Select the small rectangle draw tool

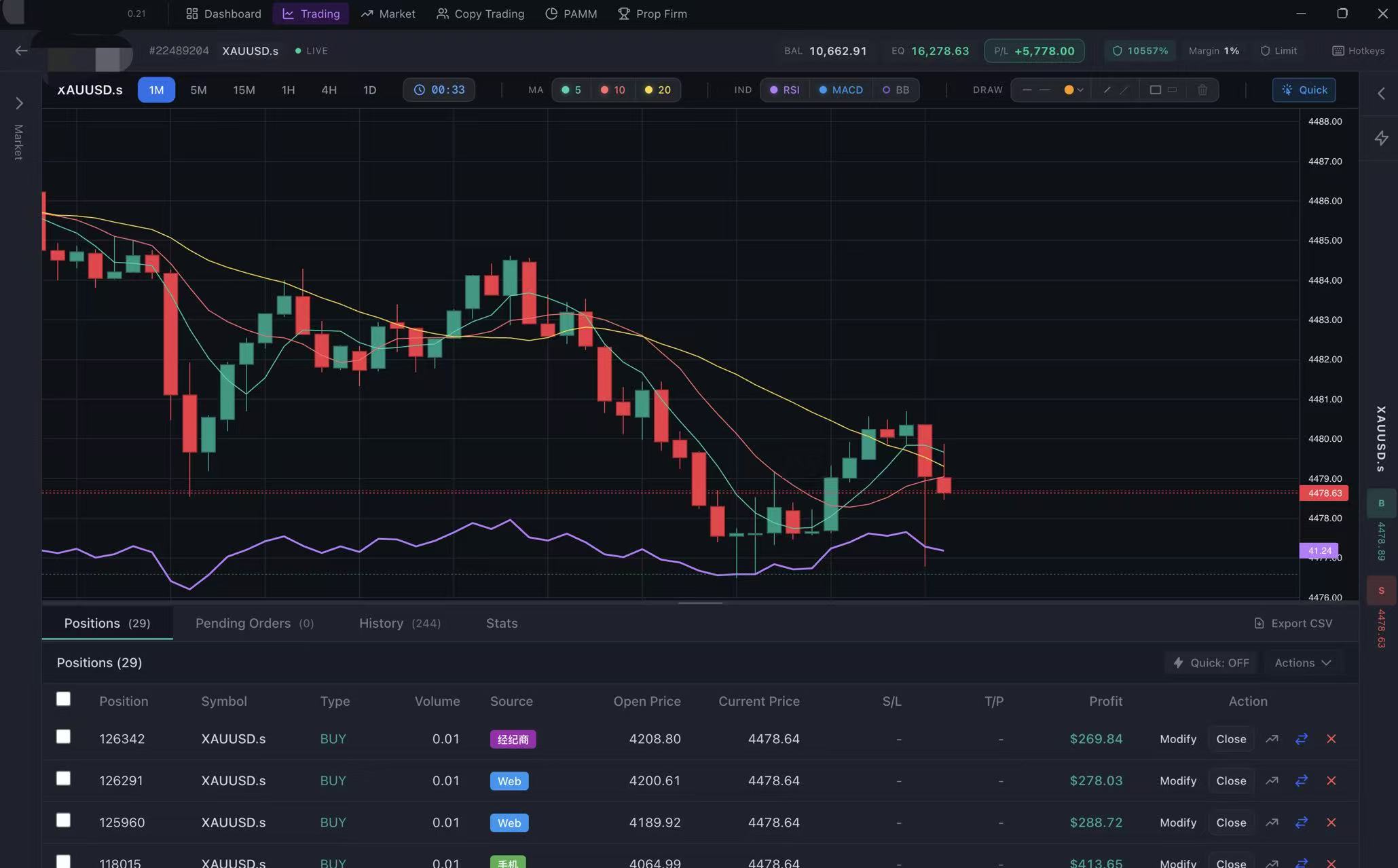pos(1172,90)
